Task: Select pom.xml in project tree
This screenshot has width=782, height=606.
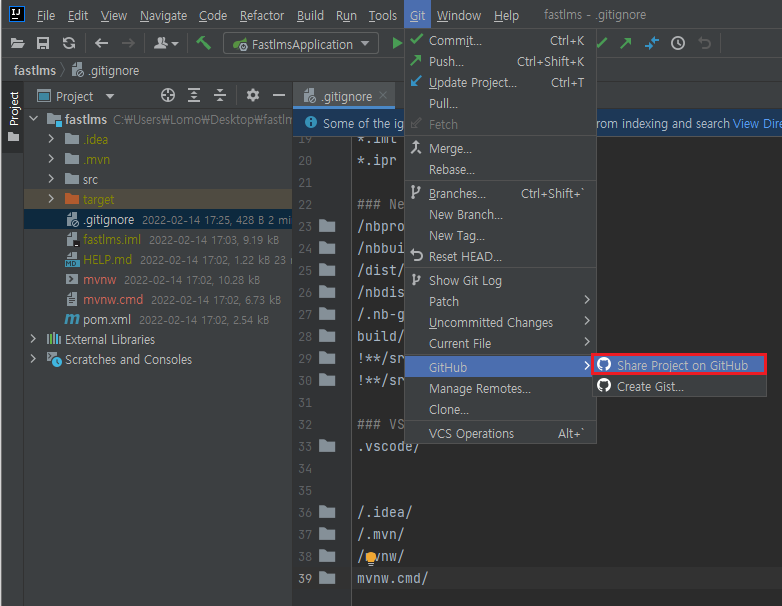Action: (x=107, y=319)
